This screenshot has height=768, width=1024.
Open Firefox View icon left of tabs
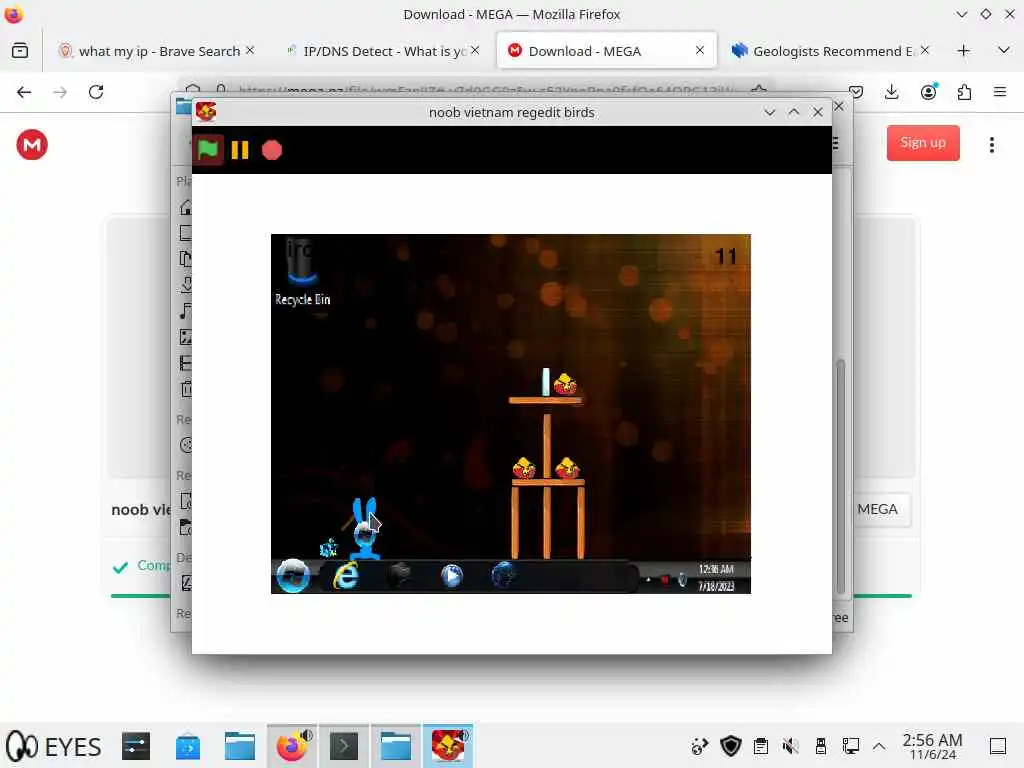20,50
